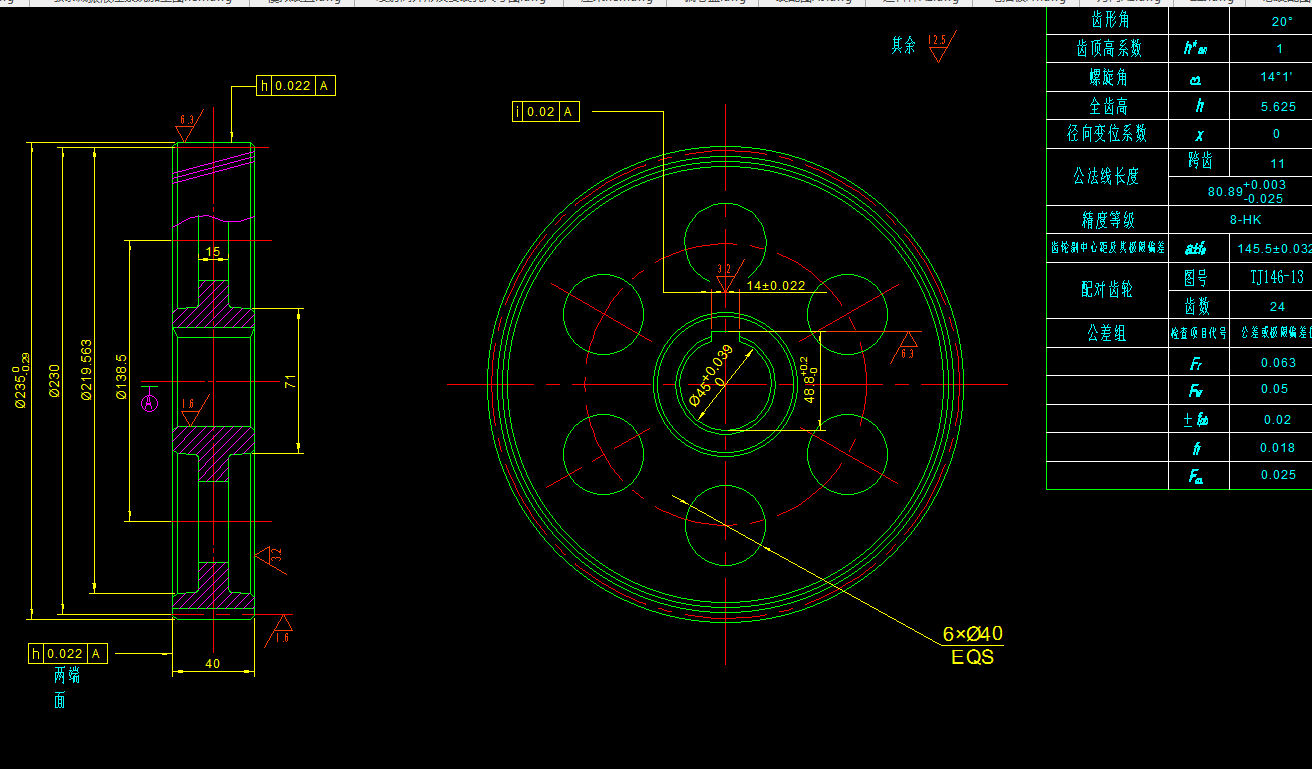
Task: Click the face width dimension 40
Action: (212, 663)
